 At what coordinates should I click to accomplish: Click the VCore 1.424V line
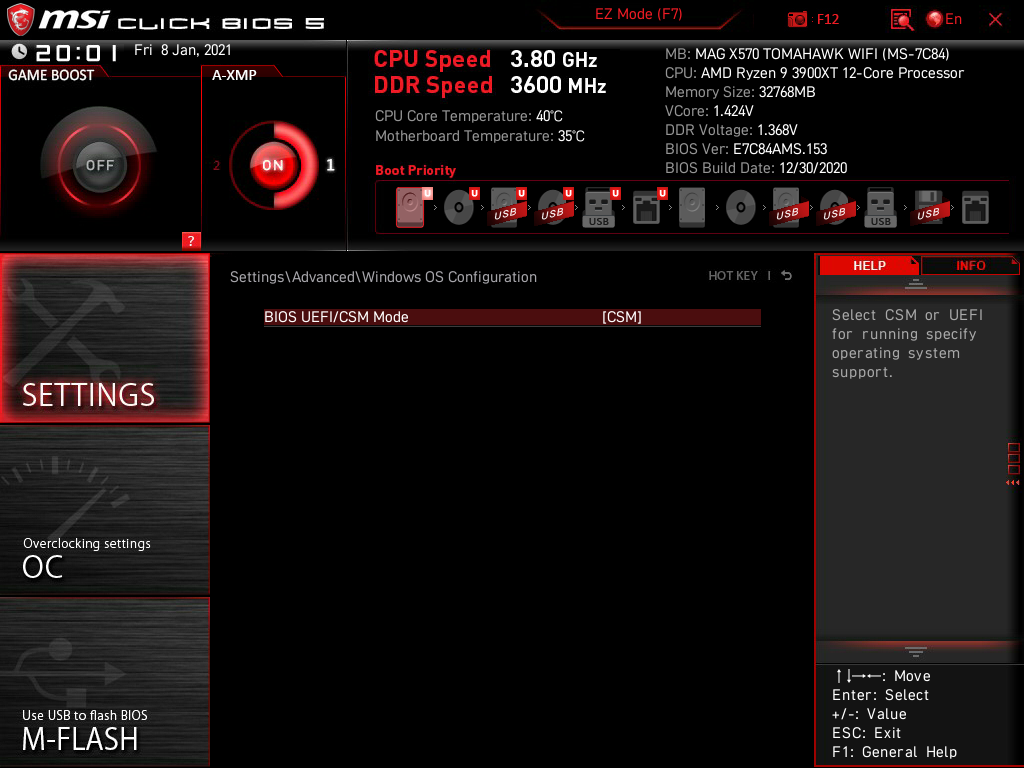point(709,111)
